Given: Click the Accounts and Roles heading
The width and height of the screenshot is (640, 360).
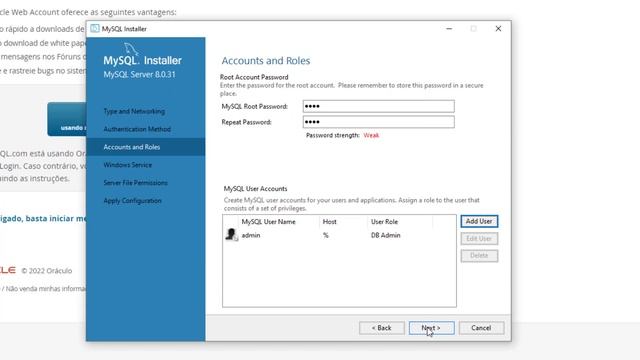Looking at the screenshot, I should (266, 61).
